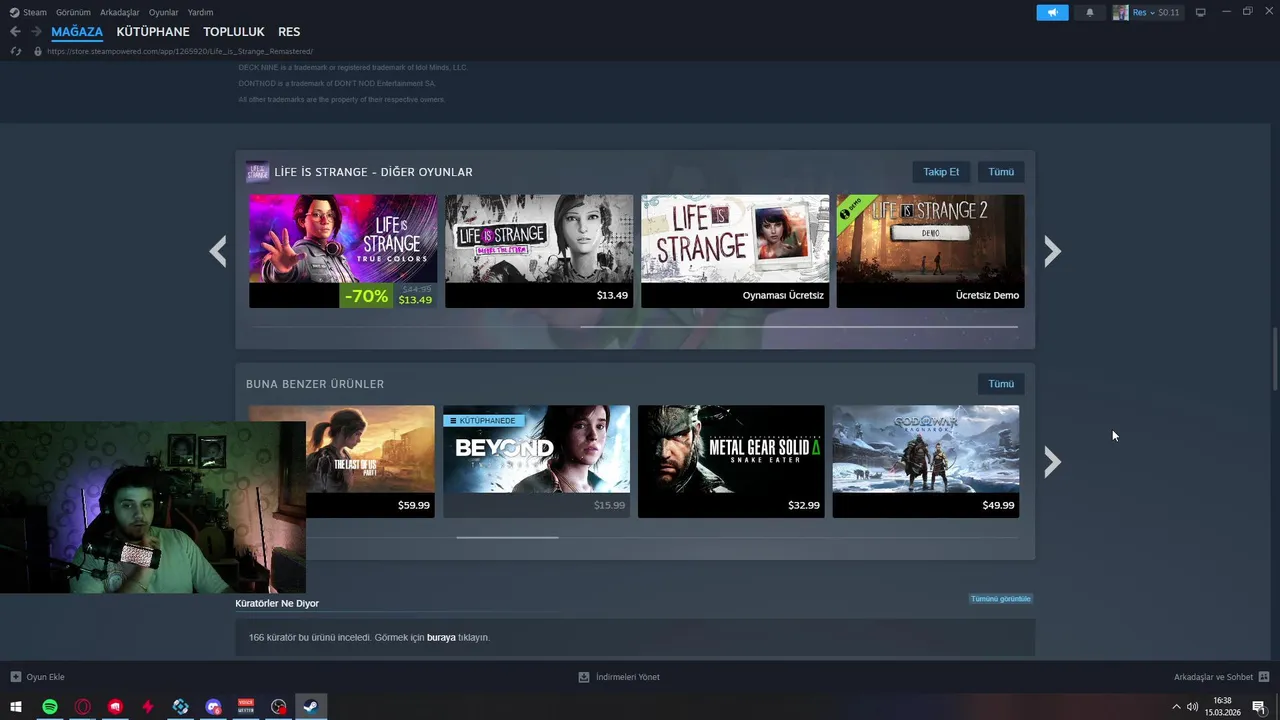This screenshot has height=720, width=1280.
Task: Follow the franchise with Takip Et
Action: 941,172
